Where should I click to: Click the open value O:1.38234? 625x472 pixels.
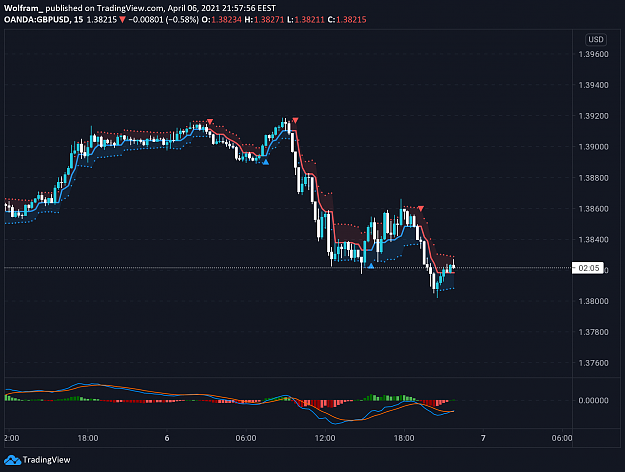click(222, 20)
